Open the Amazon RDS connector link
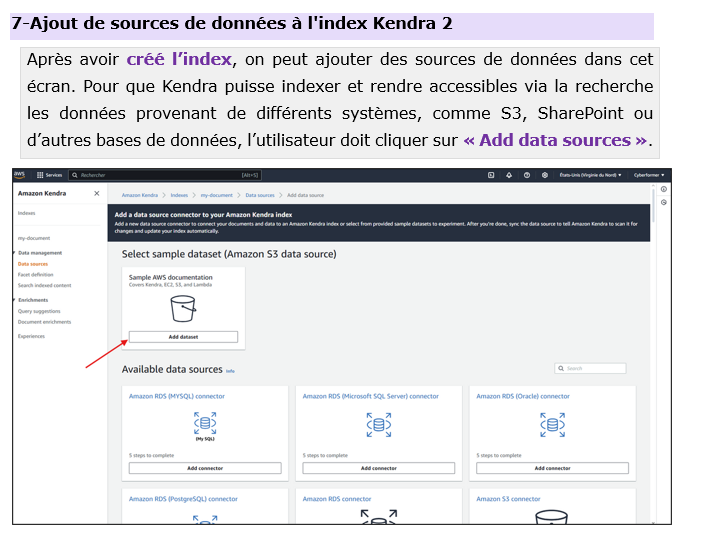701x550 pixels. [337, 499]
